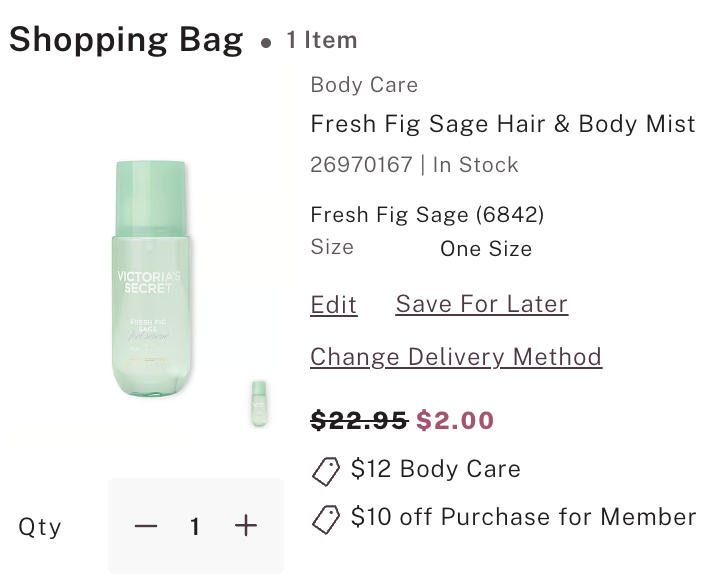Click the tag icon beside $10 off Purchase

[326, 518]
